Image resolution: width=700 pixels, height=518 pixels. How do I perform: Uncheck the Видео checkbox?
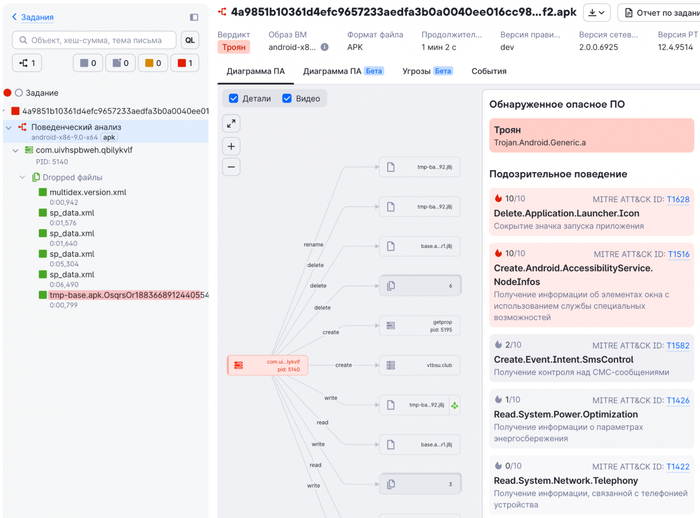click(287, 98)
